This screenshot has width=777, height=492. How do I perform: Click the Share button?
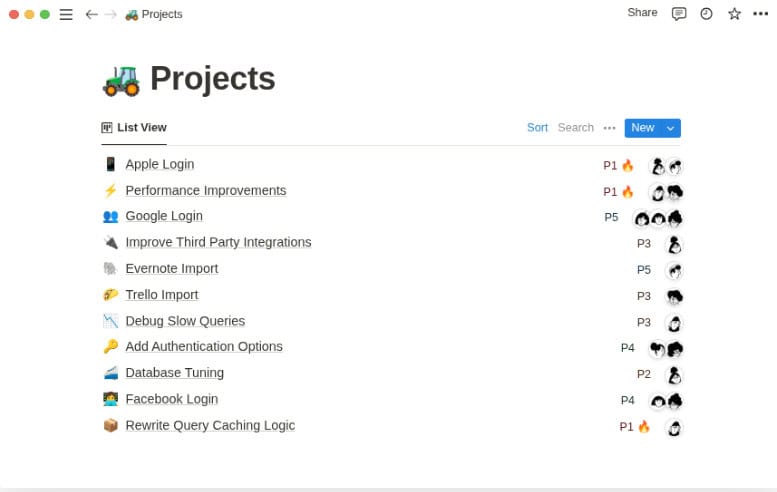[x=642, y=13]
